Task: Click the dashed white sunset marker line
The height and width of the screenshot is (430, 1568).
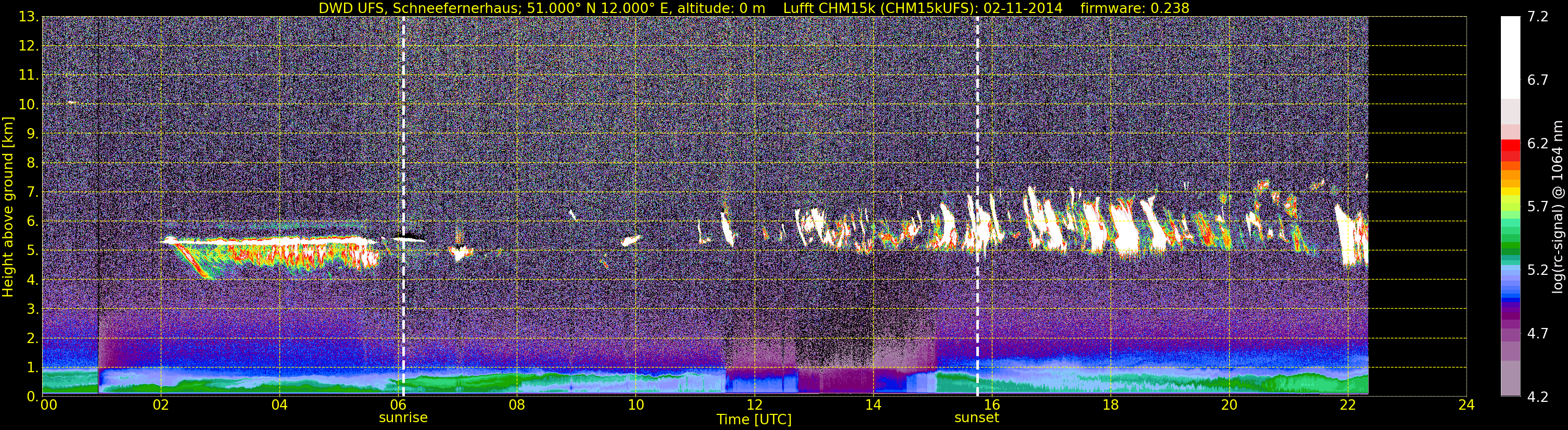Action: click(x=977, y=207)
